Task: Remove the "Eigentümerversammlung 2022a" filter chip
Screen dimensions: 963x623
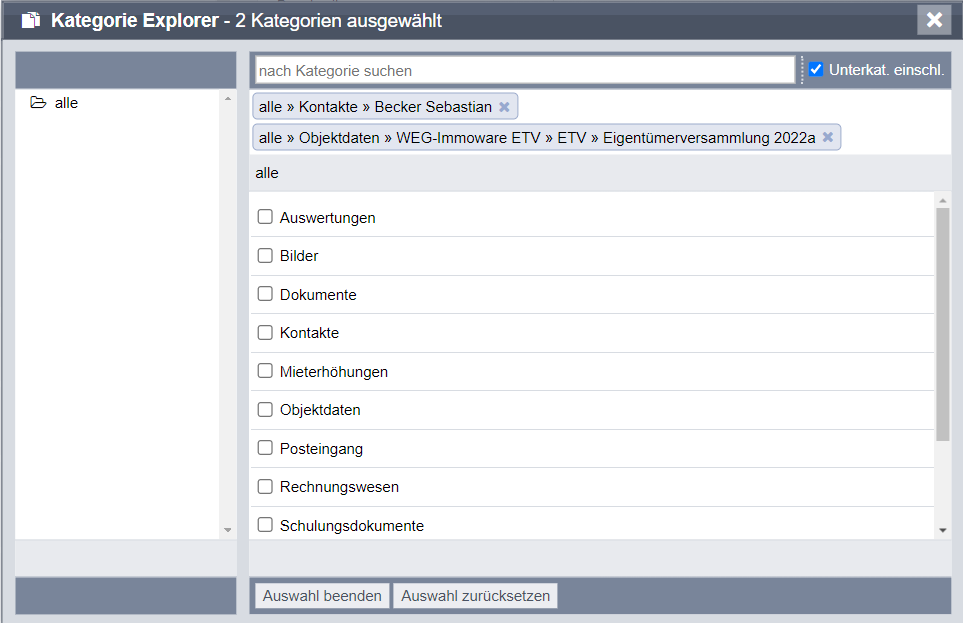Action: click(x=828, y=137)
